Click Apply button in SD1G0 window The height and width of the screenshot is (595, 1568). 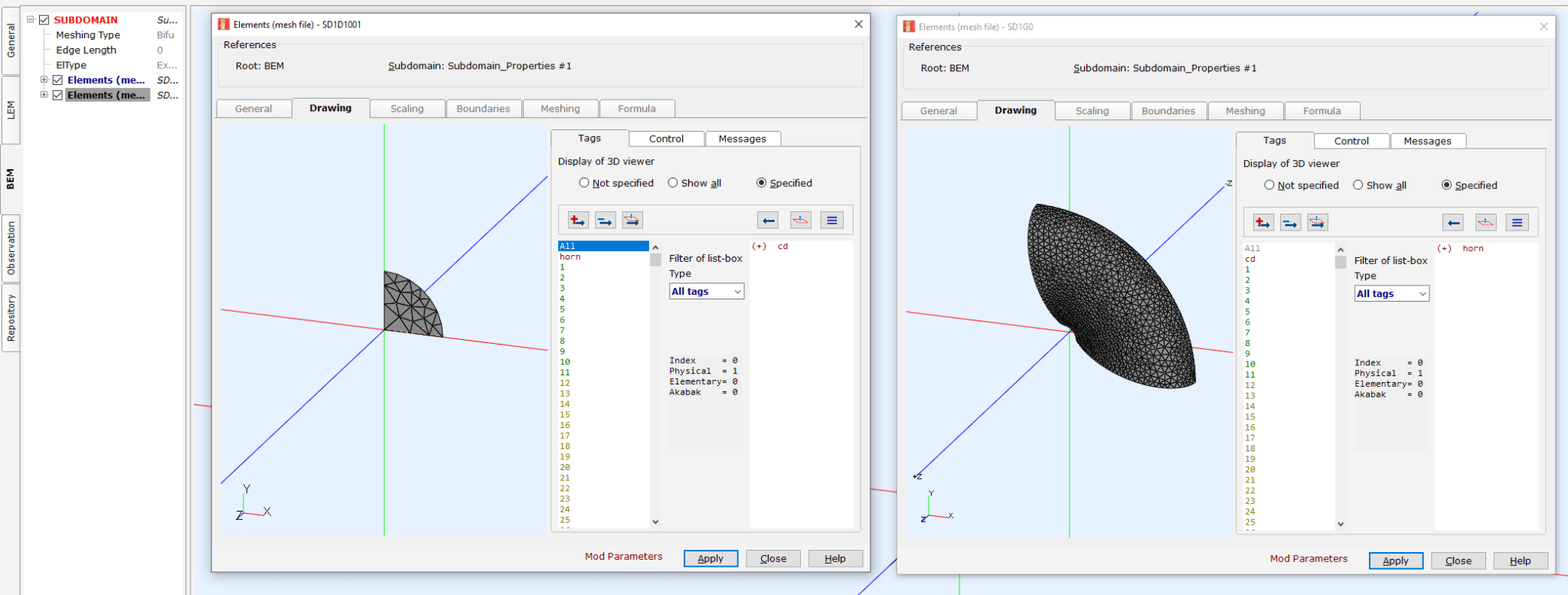coord(1396,561)
